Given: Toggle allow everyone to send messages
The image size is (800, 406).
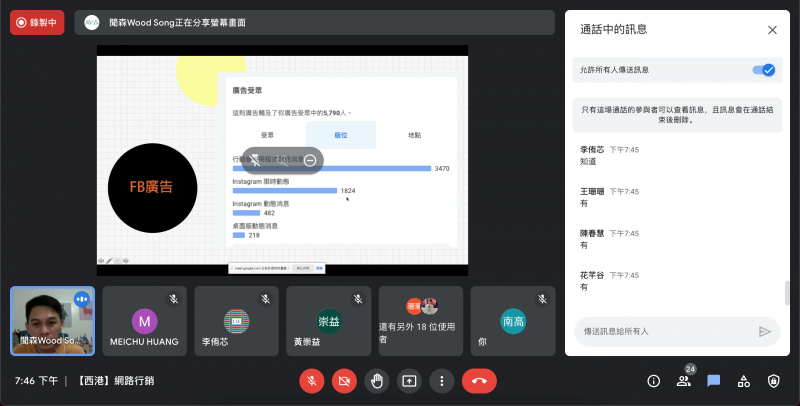Looking at the screenshot, I should tap(764, 70).
